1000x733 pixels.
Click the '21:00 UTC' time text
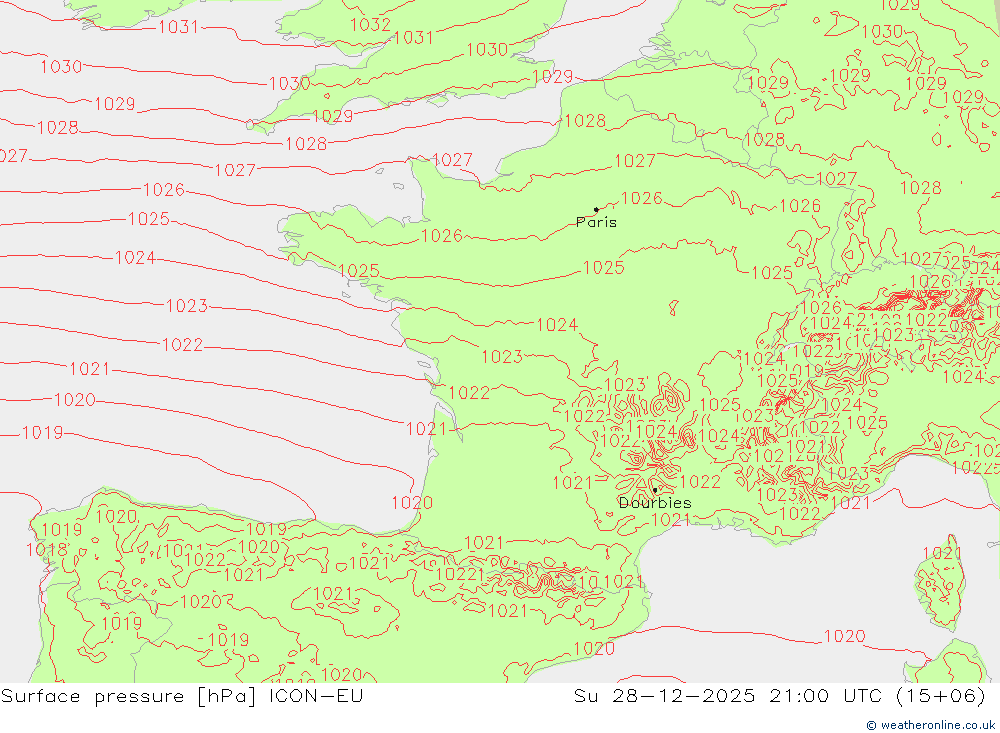(825, 695)
